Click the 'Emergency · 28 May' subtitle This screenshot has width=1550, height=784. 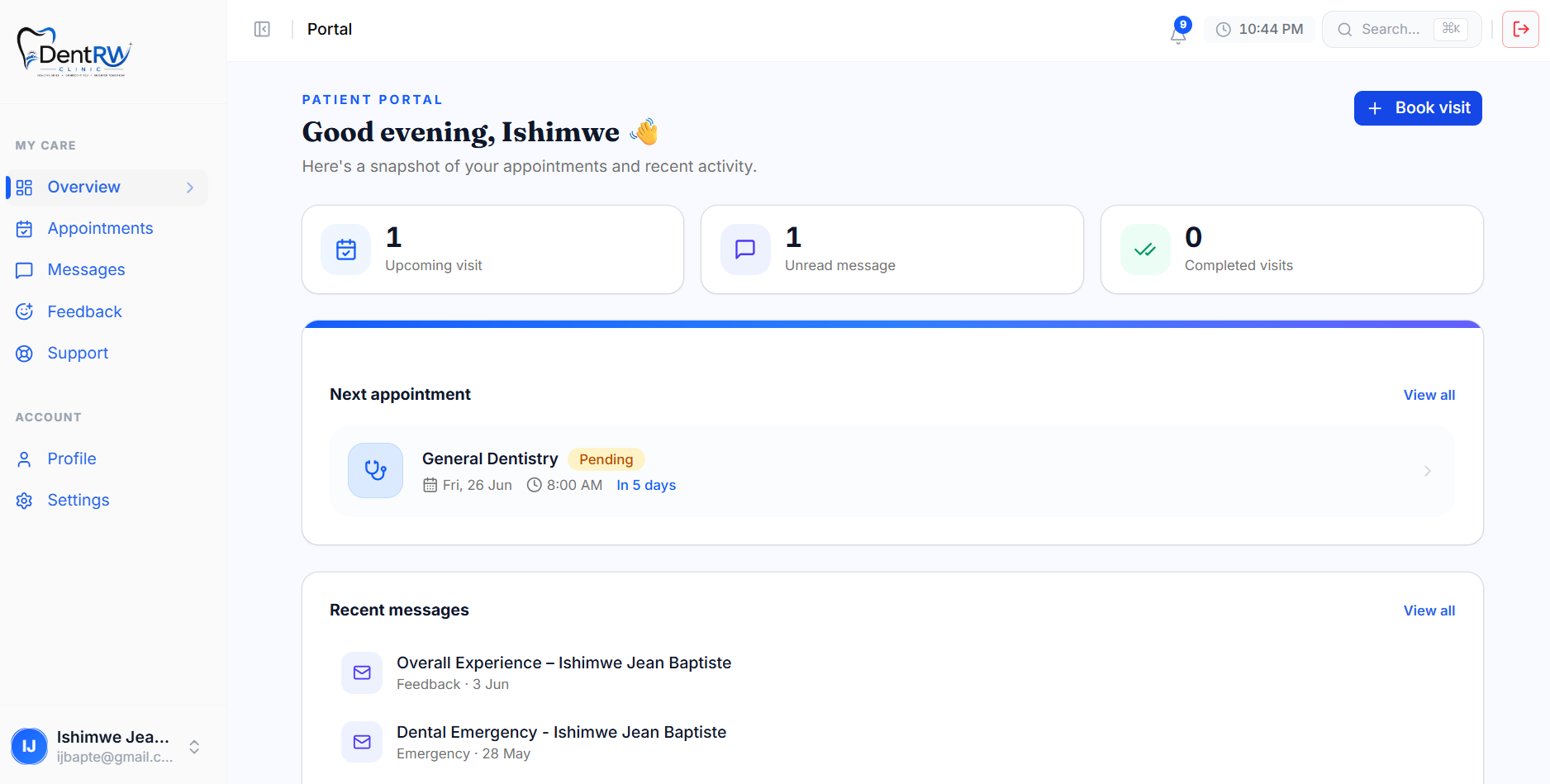(464, 754)
